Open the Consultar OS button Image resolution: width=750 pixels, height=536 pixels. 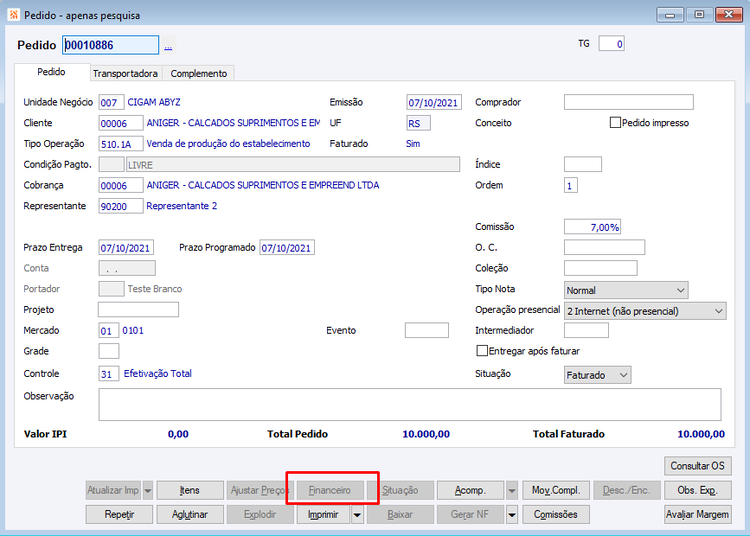(697, 466)
